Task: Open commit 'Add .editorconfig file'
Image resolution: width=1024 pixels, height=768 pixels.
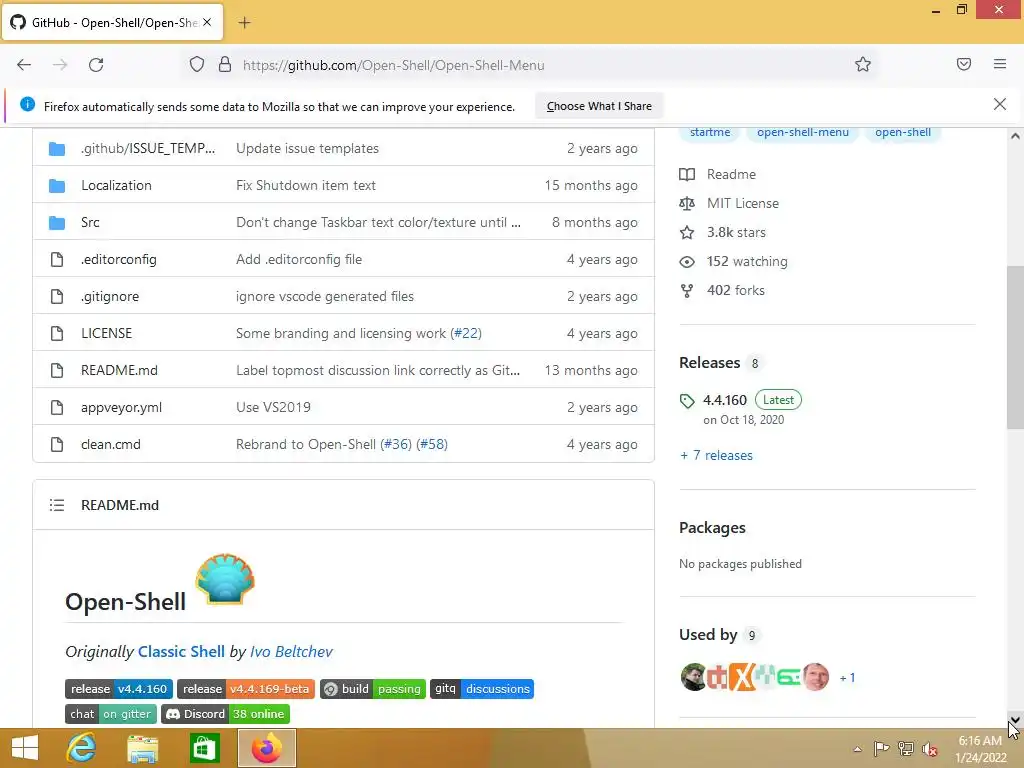Action: pyautogui.click(x=298, y=259)
